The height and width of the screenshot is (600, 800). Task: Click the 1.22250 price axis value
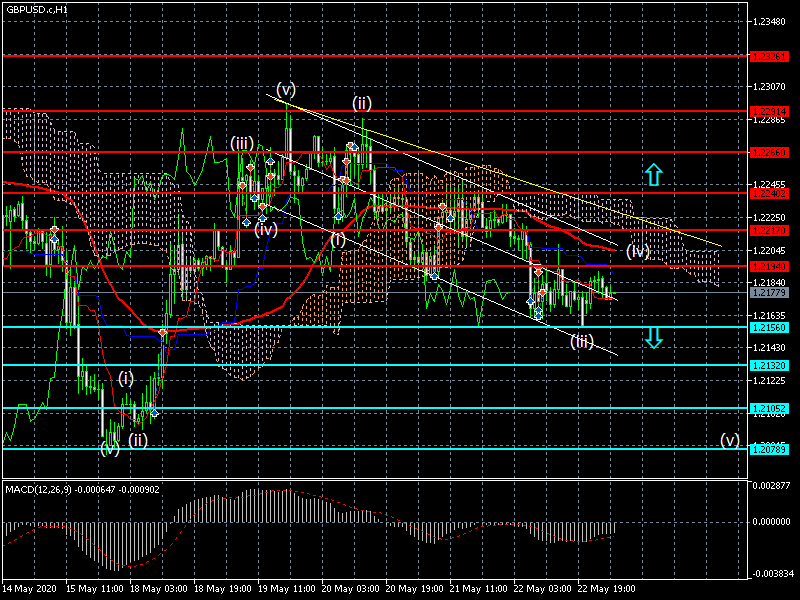point(769,217)
